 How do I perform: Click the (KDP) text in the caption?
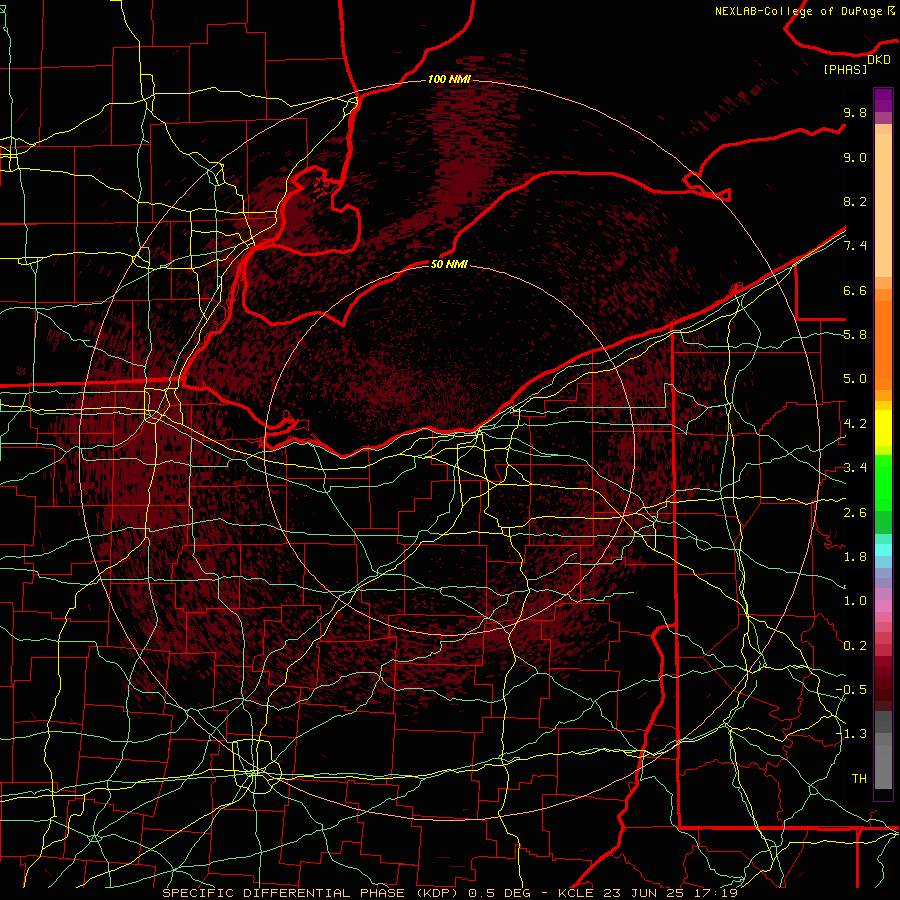(436, 893)
